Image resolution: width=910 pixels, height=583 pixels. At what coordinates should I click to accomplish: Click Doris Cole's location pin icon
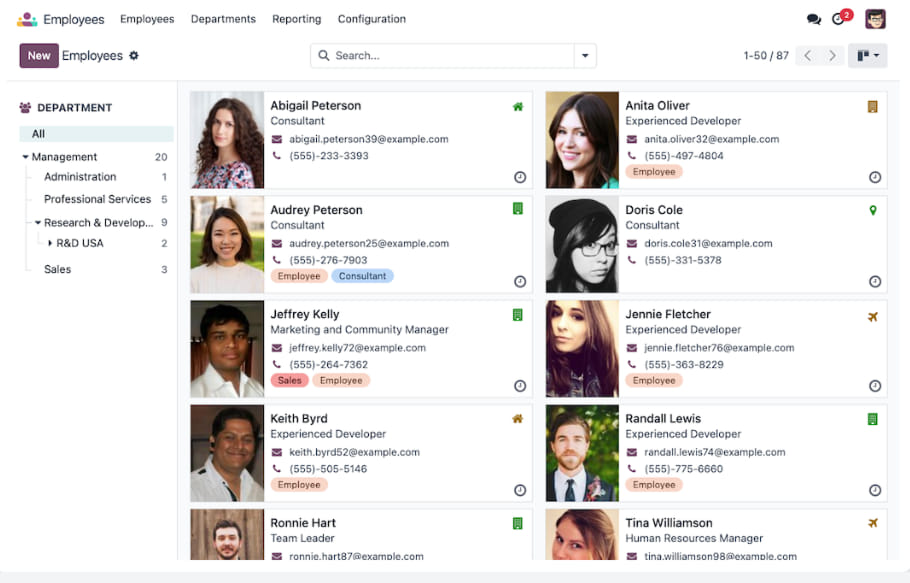coord(873,211)
